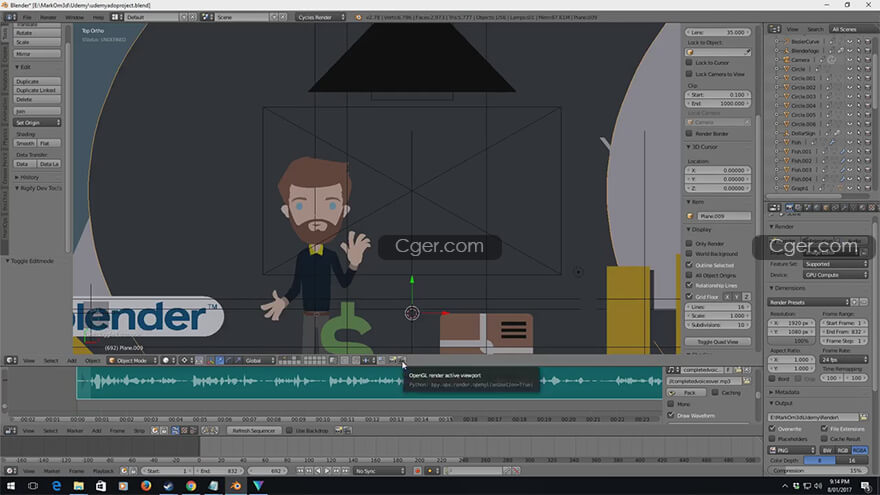Click the Windows Start button
Screen dimensions: 880x495
[x=11, y=486]
